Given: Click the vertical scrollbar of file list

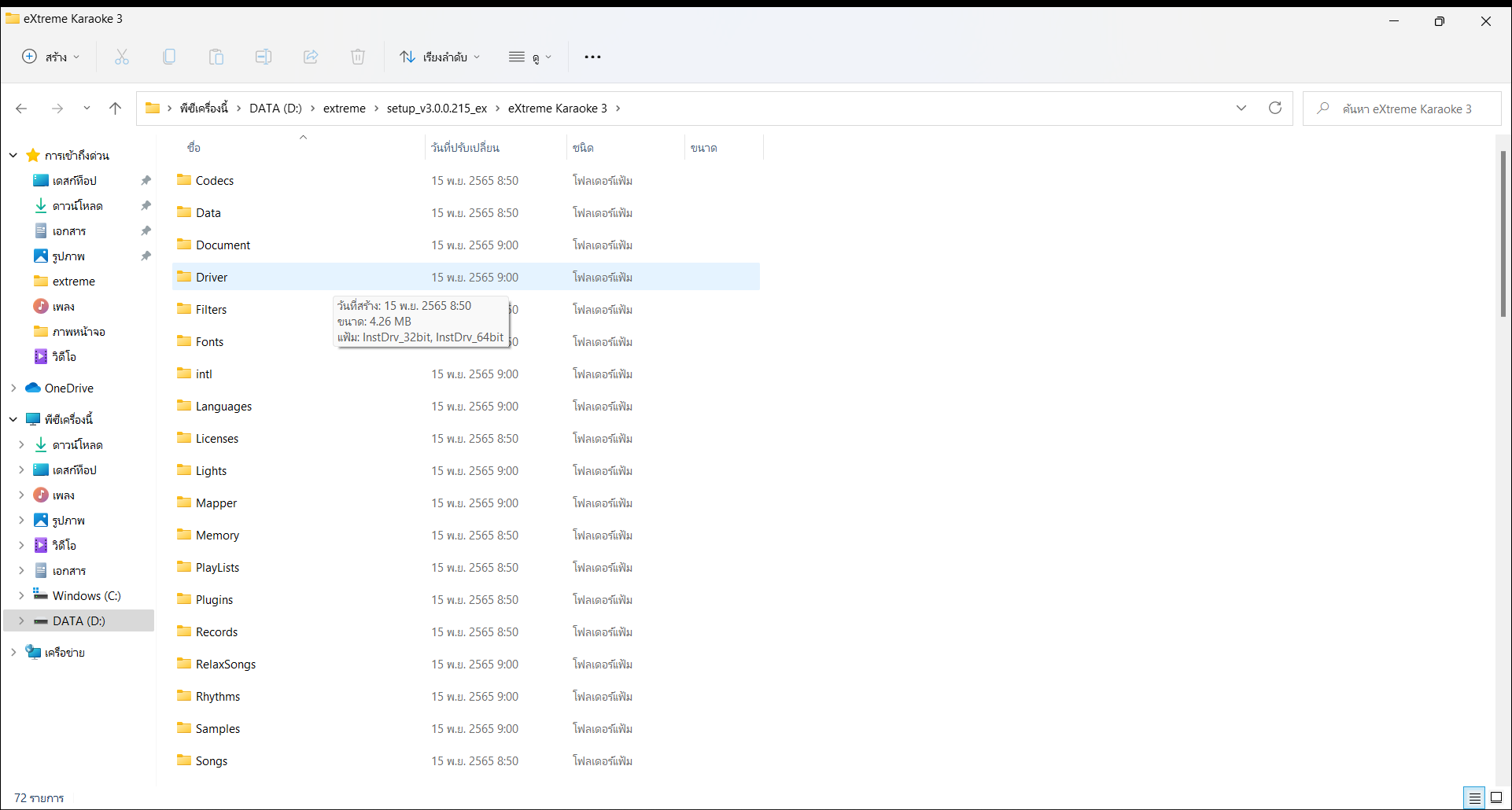Looking at the screenshot, I should point(1503,234).
